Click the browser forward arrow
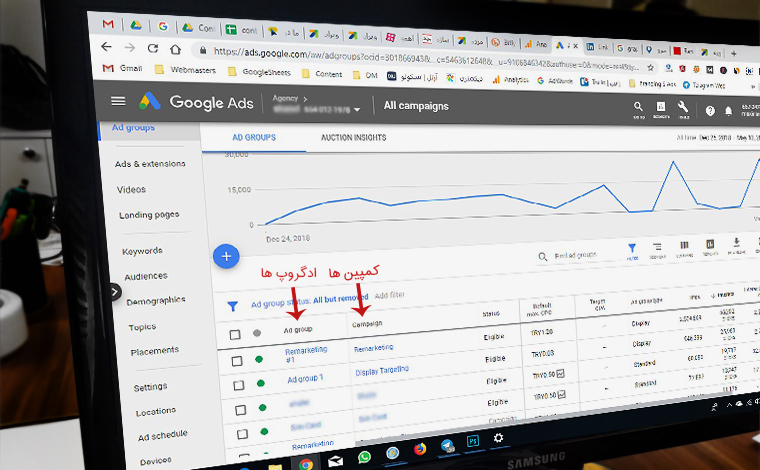This screenshot has height=470, width=760. 129,47
